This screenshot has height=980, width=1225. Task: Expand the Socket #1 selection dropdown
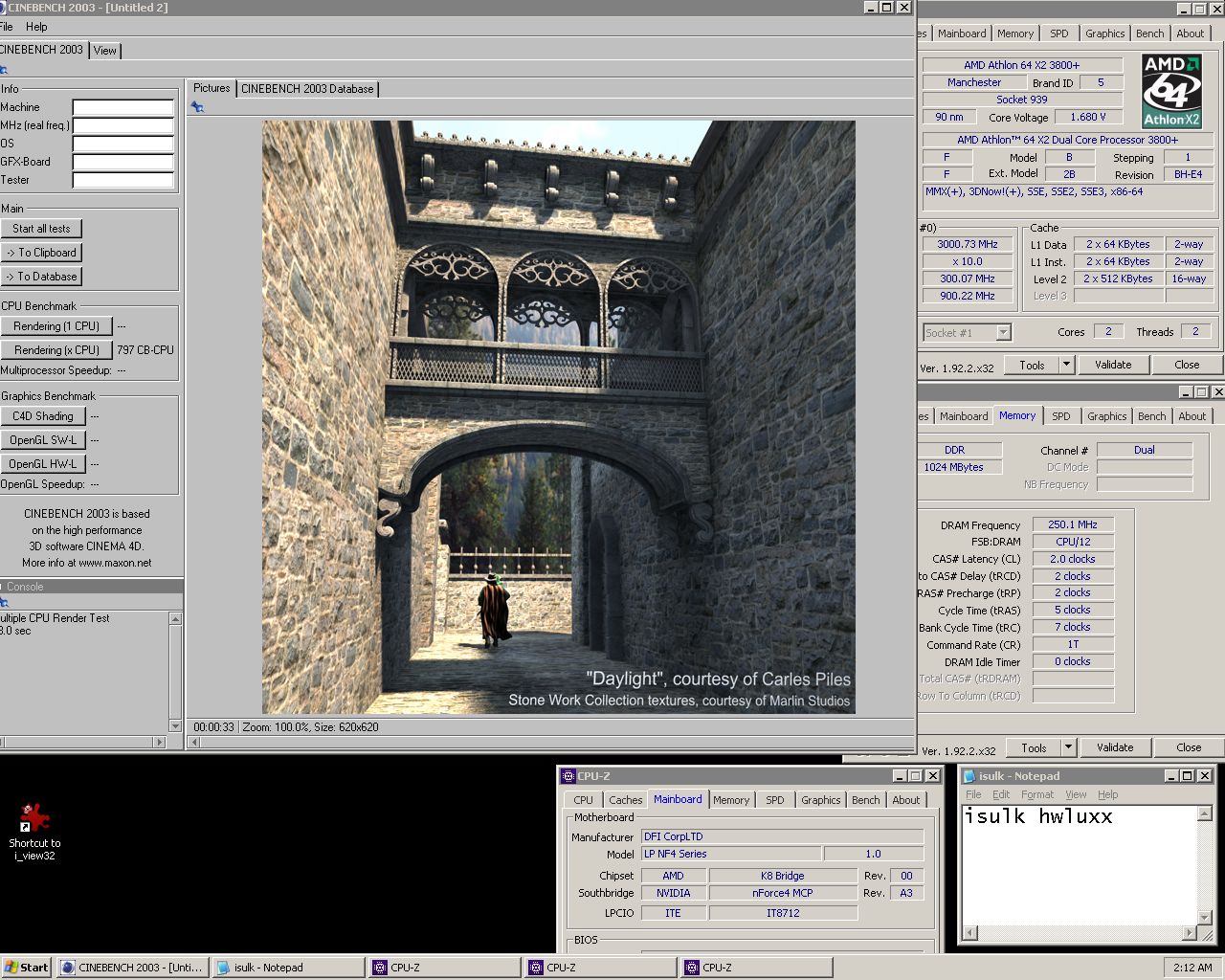click(x=1003, y=333)
